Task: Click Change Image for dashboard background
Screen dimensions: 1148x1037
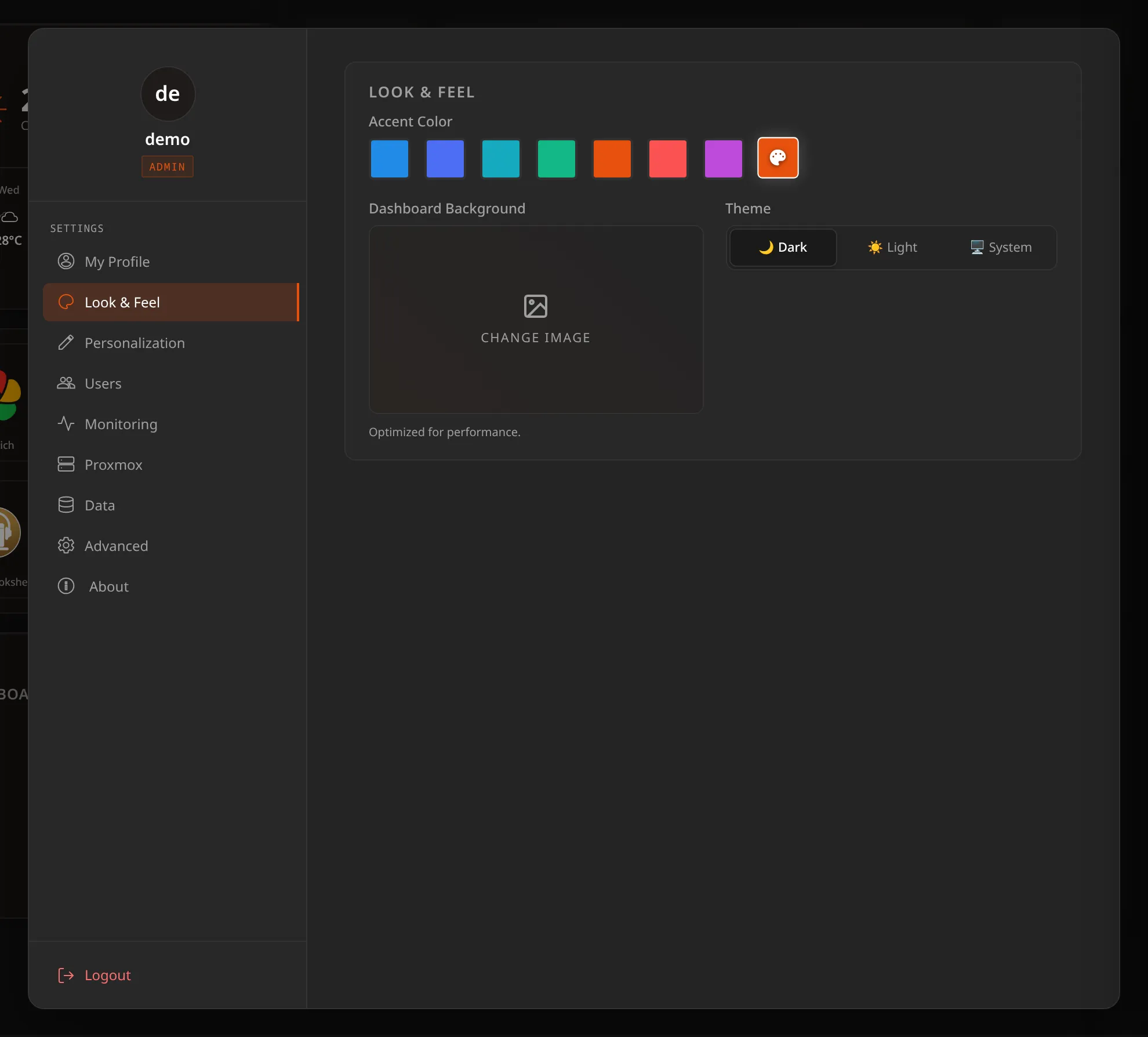Action: coord(536,320)
